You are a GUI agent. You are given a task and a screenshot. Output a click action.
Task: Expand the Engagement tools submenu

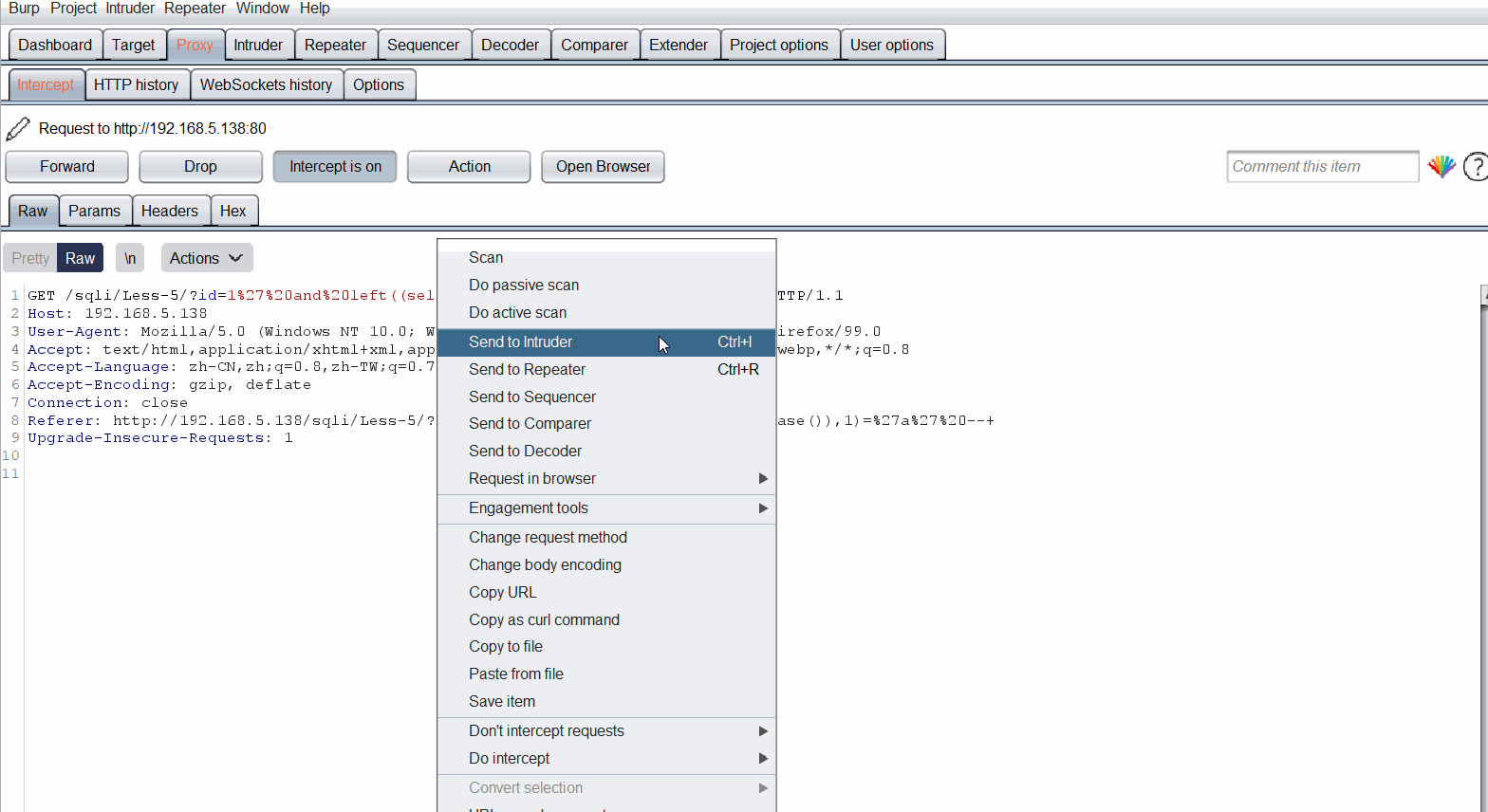coord(606,508)
